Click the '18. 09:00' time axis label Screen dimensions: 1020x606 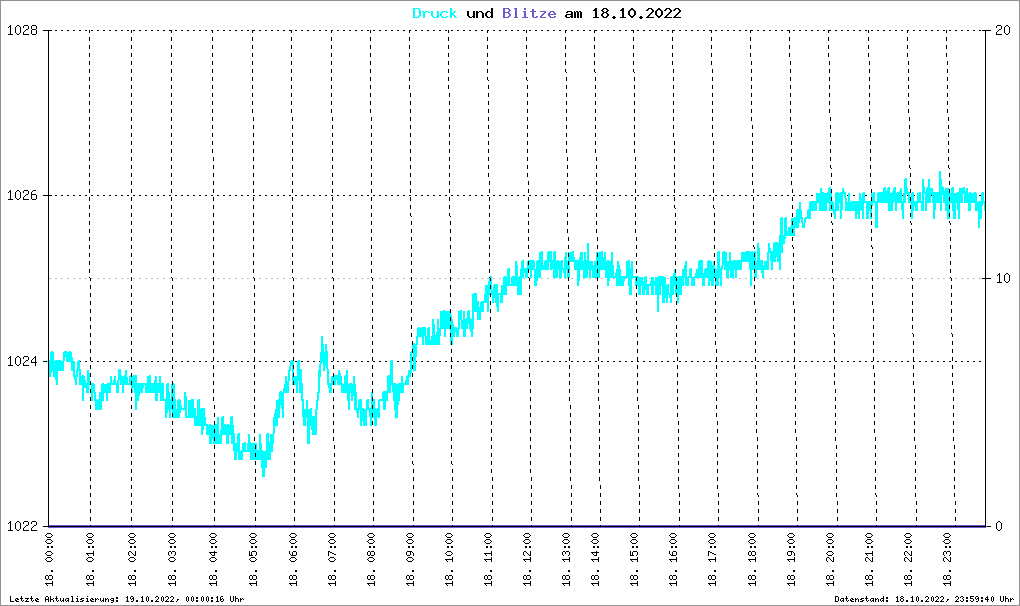[x=410, y=559]
